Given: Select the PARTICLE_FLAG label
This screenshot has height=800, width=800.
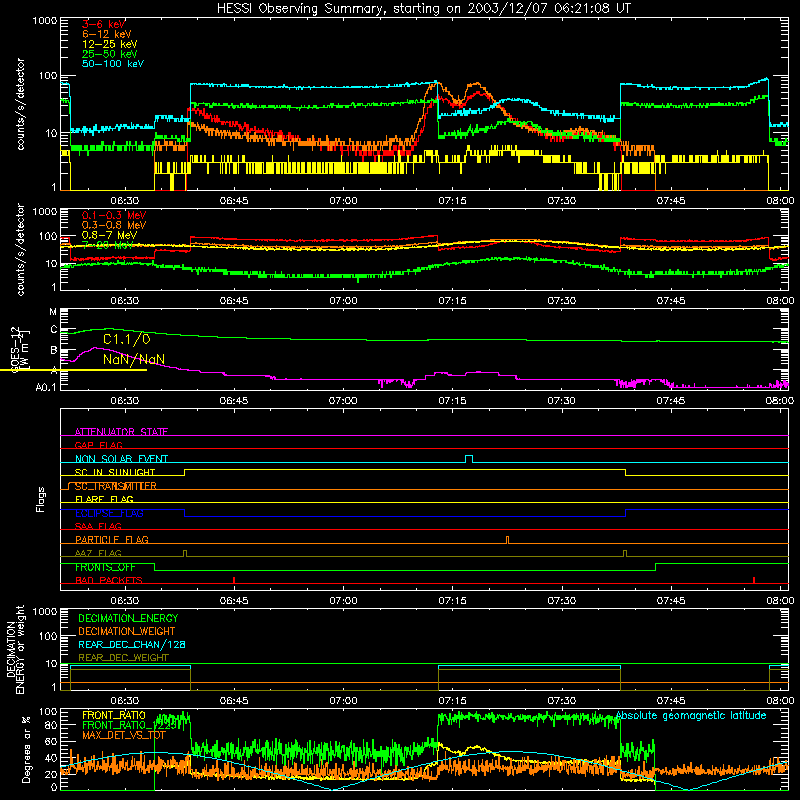Looking at the screenshot, I should (x=112, y=539).
